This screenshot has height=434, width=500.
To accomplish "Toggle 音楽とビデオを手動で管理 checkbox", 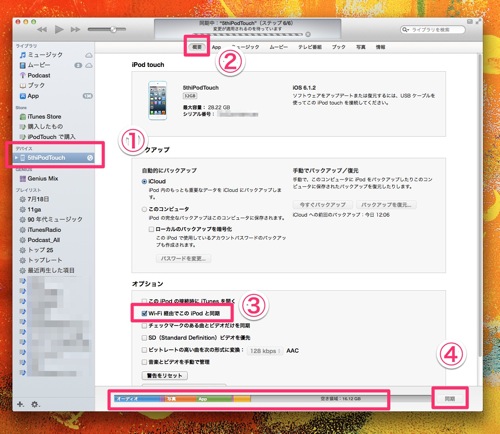I will (x=144, y=362).
